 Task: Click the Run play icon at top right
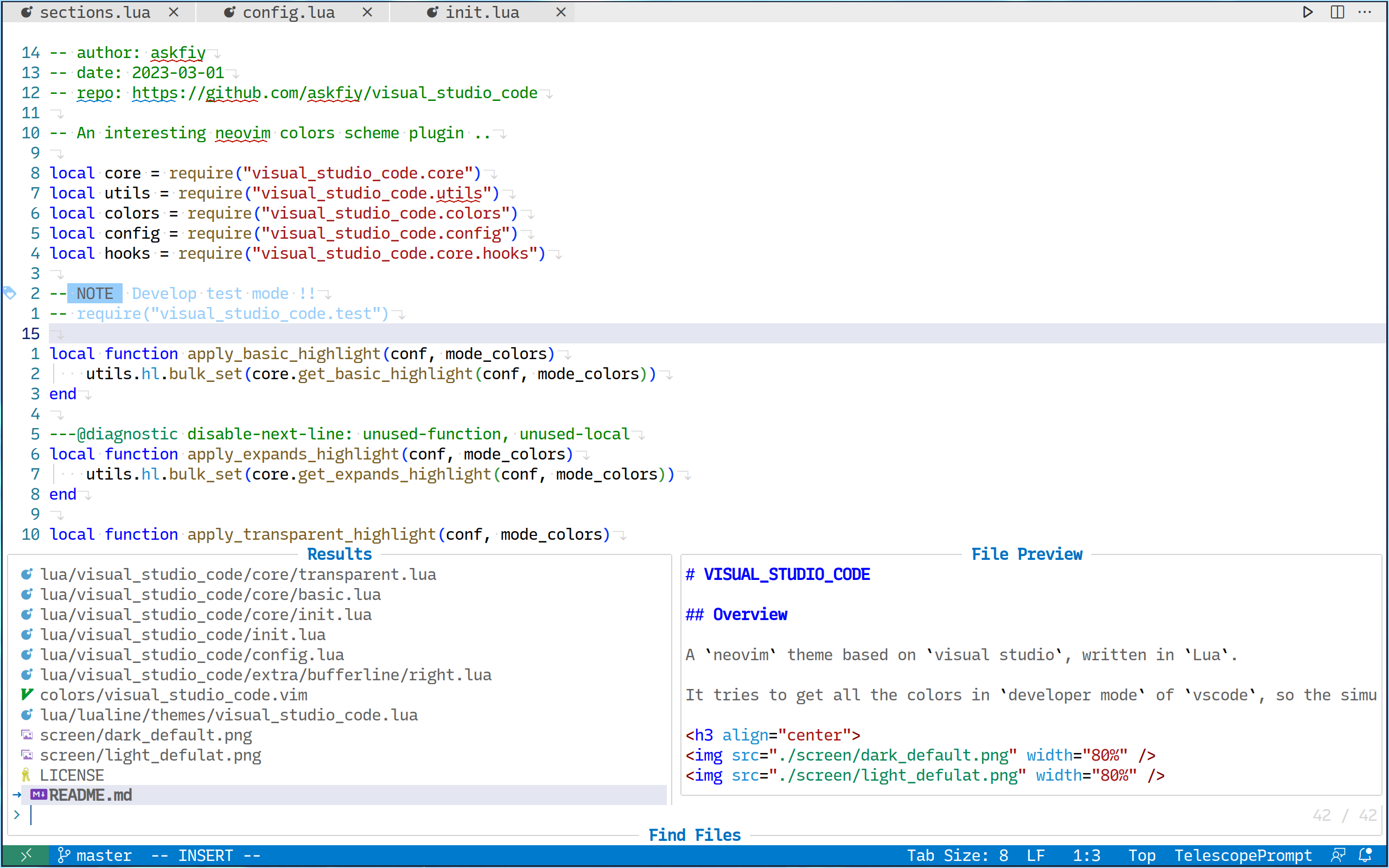coord(1308,12)
